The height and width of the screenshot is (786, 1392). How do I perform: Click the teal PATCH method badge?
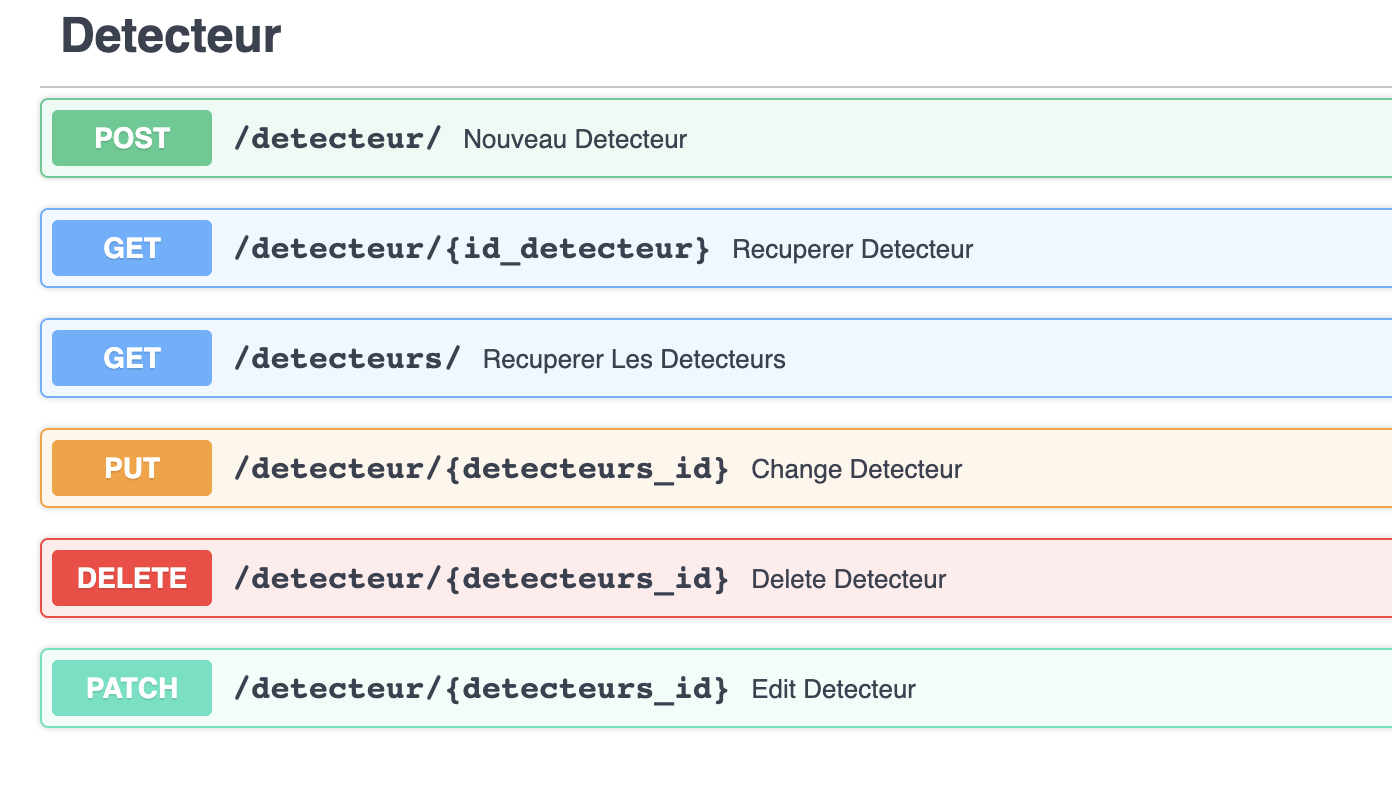click(x=131, y=688)
